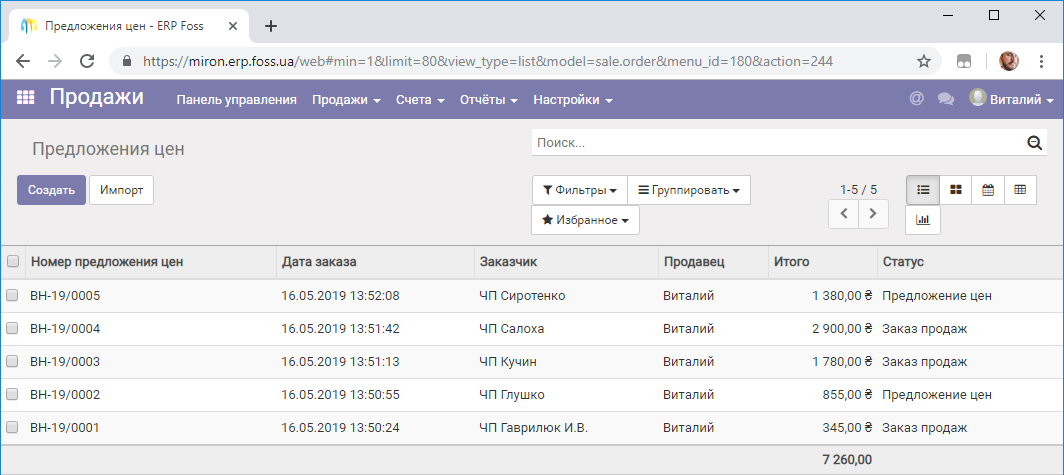Expand the Группировать dropdown
This screenshot has height=475, width=1064.
click(x=689, y=190)
